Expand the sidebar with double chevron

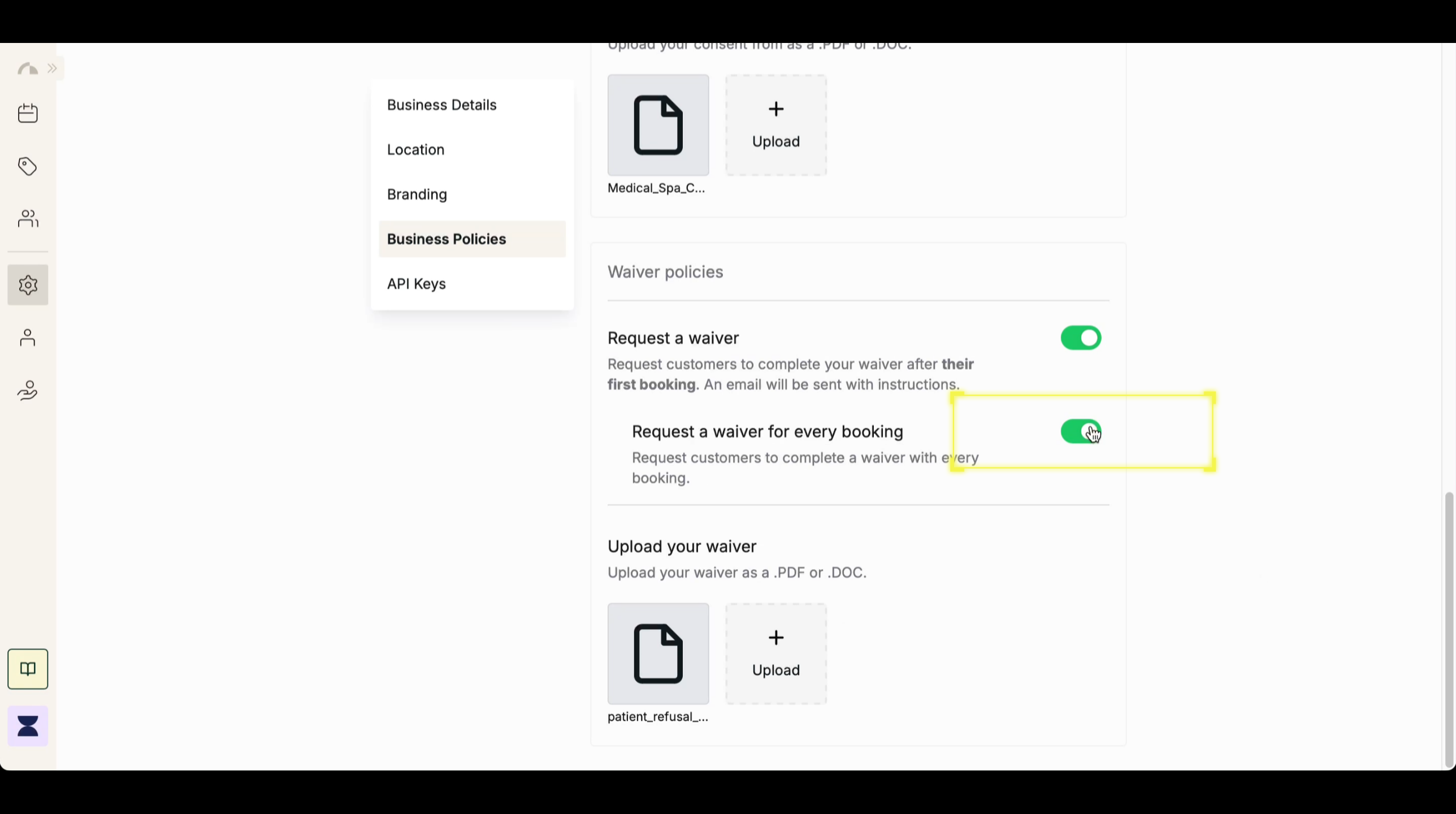pyautogui.click(x=53, y=69)
